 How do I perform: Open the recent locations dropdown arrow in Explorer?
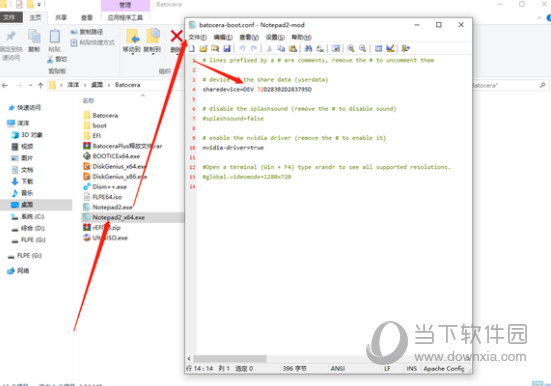[x=31, y=85]
